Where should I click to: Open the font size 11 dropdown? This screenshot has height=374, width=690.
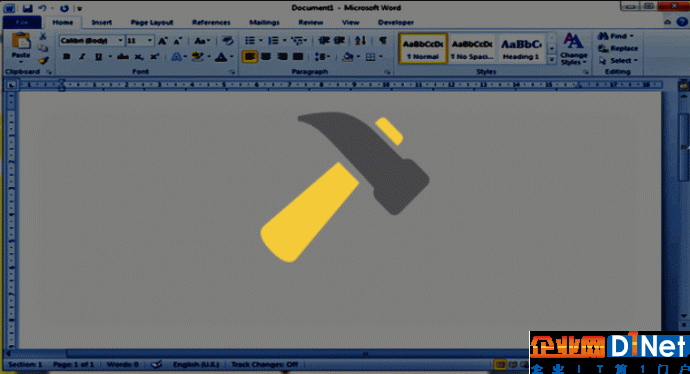tap(150, 40)
